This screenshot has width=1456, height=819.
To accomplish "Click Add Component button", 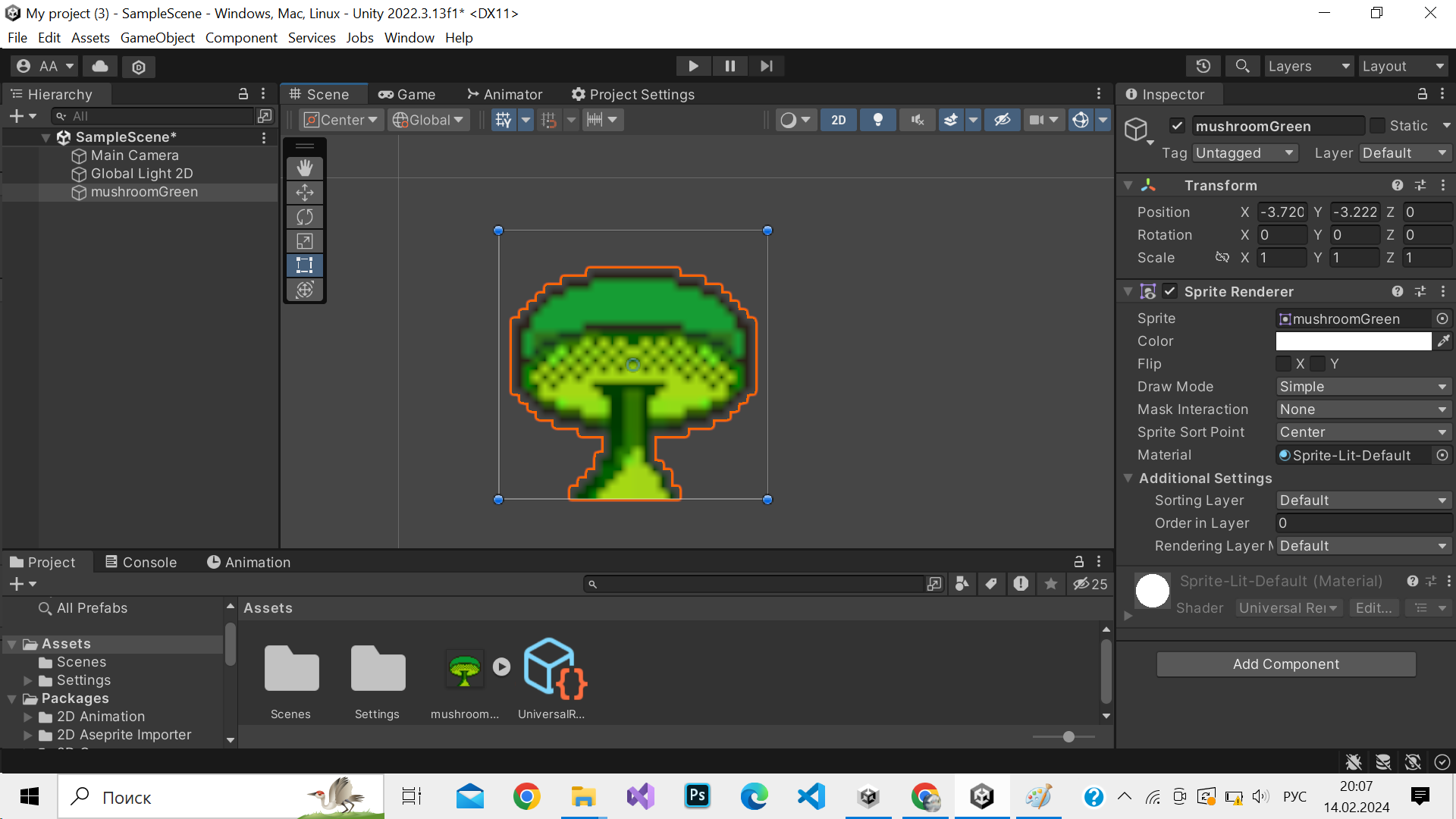I will pyautogui.click(x=1286, y=663).
